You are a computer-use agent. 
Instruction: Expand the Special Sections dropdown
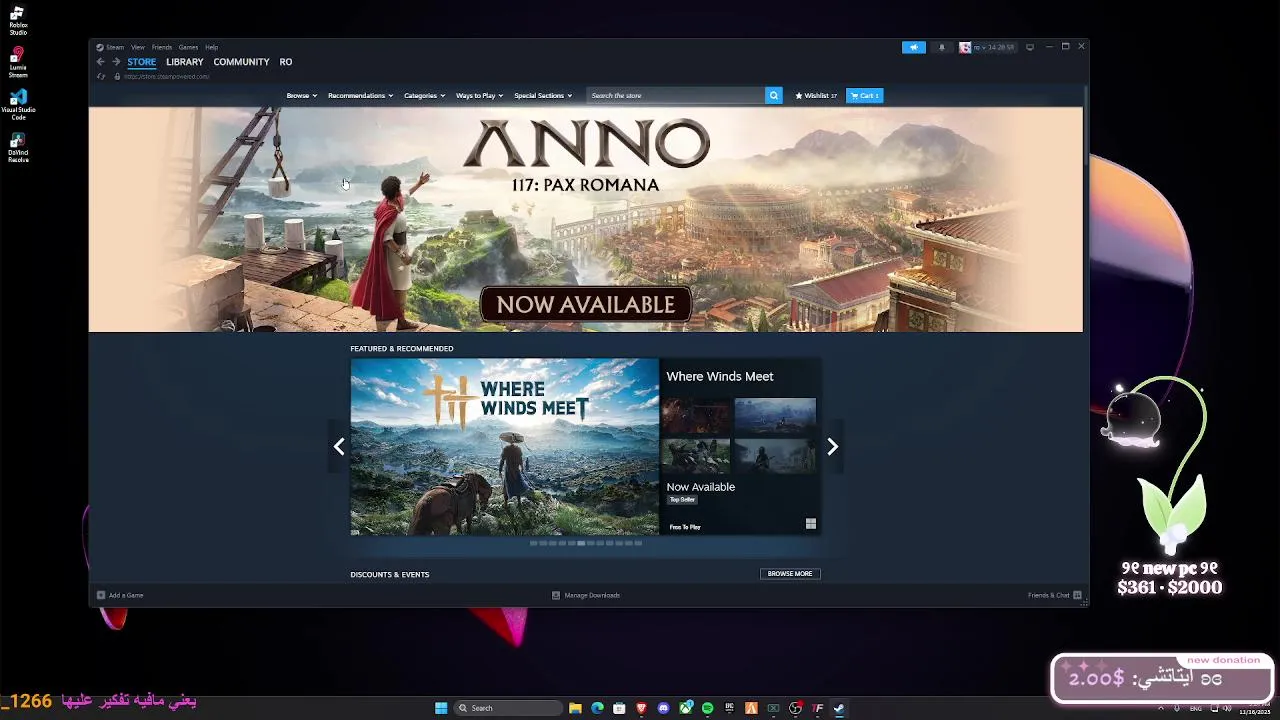(x=543, y=95)
